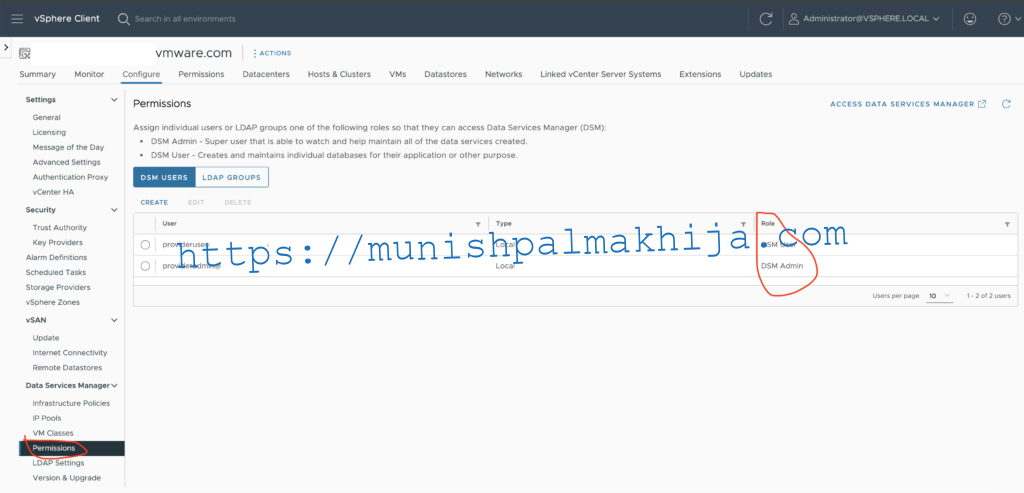Open Licensing in sidebar
1024x493 pixels.
[x=49, y=133]
